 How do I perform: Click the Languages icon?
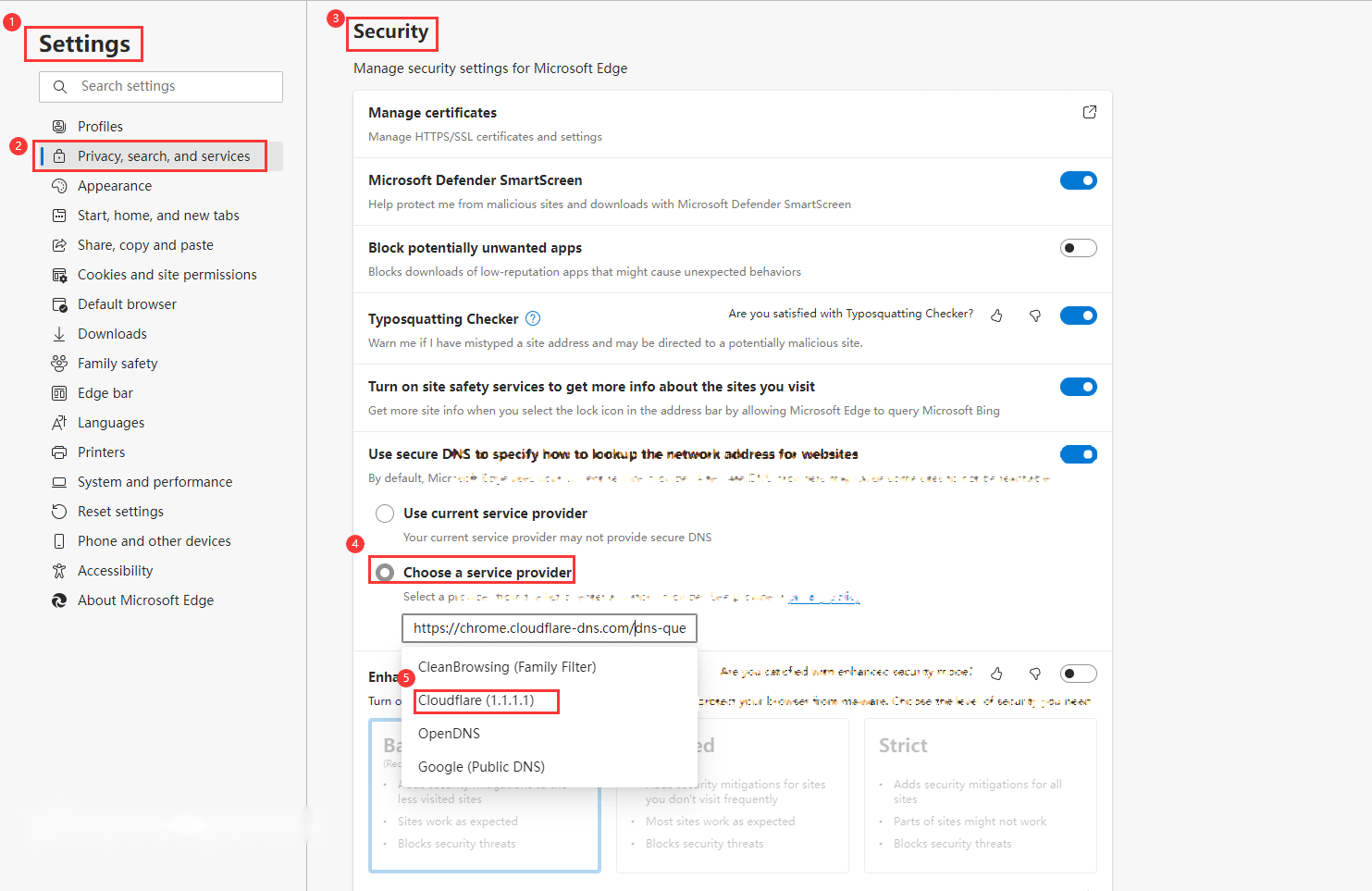(59, 423)
